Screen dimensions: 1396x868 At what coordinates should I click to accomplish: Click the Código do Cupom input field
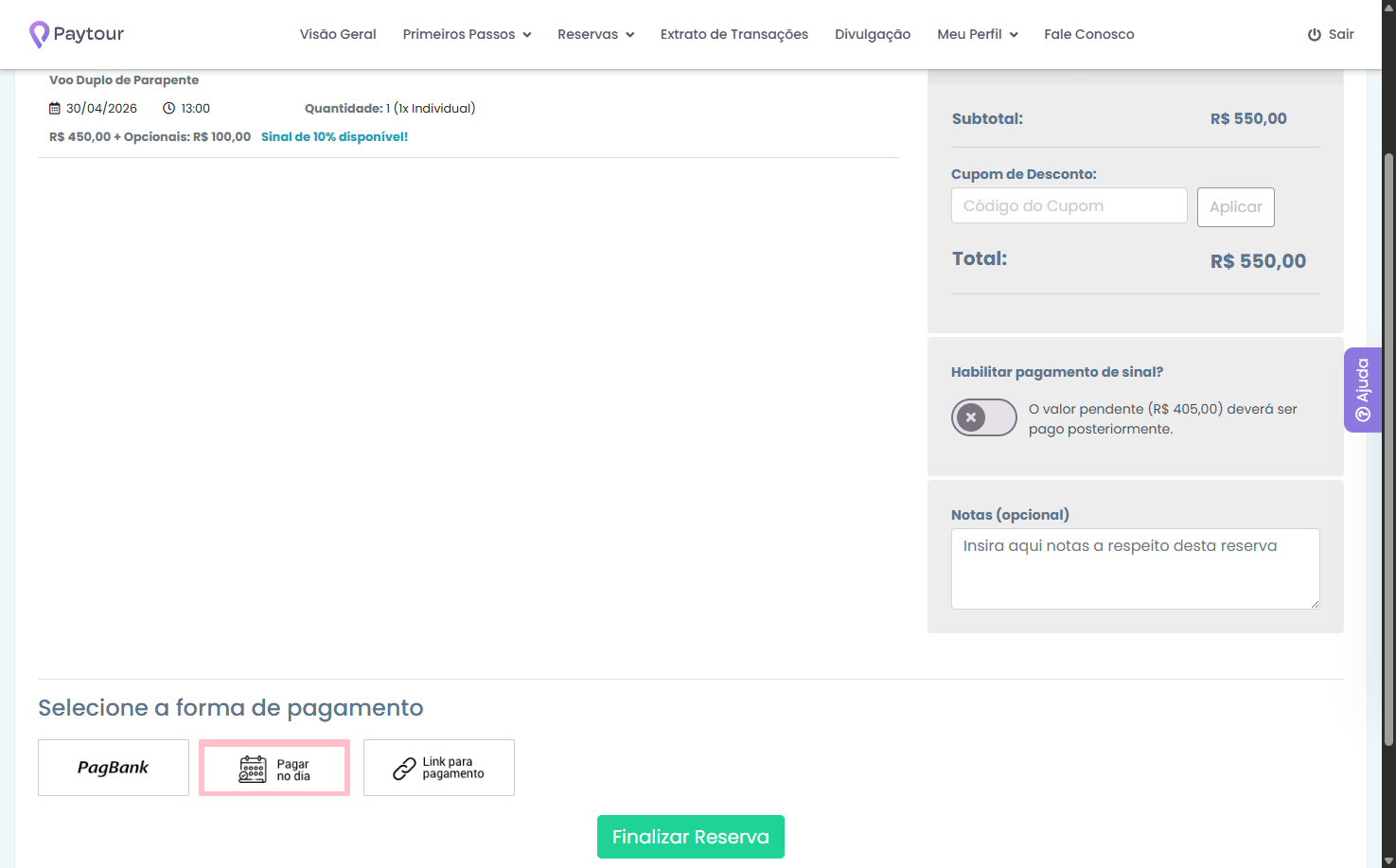point(1069,205)
